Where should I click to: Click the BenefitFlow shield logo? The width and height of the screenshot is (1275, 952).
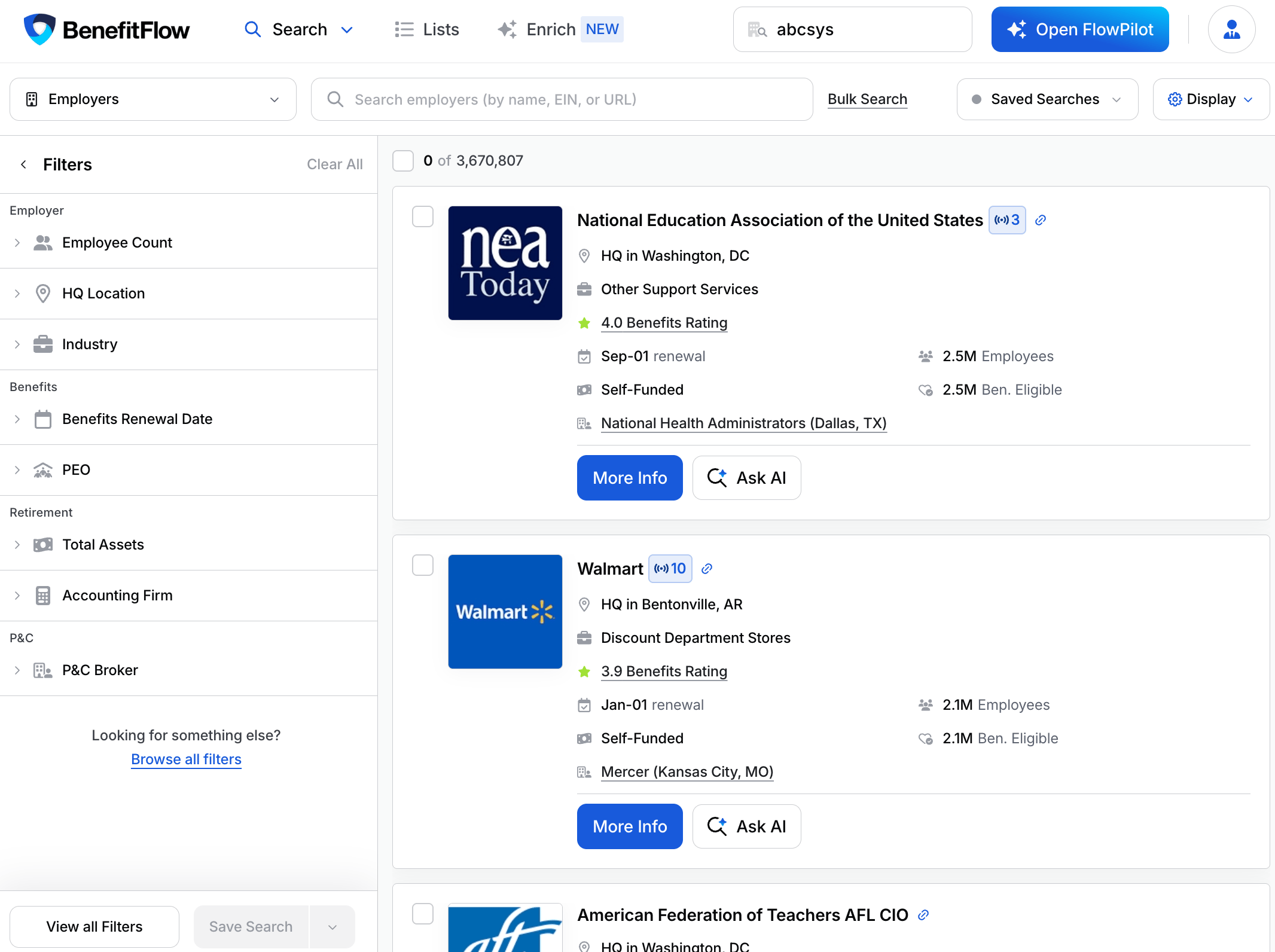tap(39, 29)
